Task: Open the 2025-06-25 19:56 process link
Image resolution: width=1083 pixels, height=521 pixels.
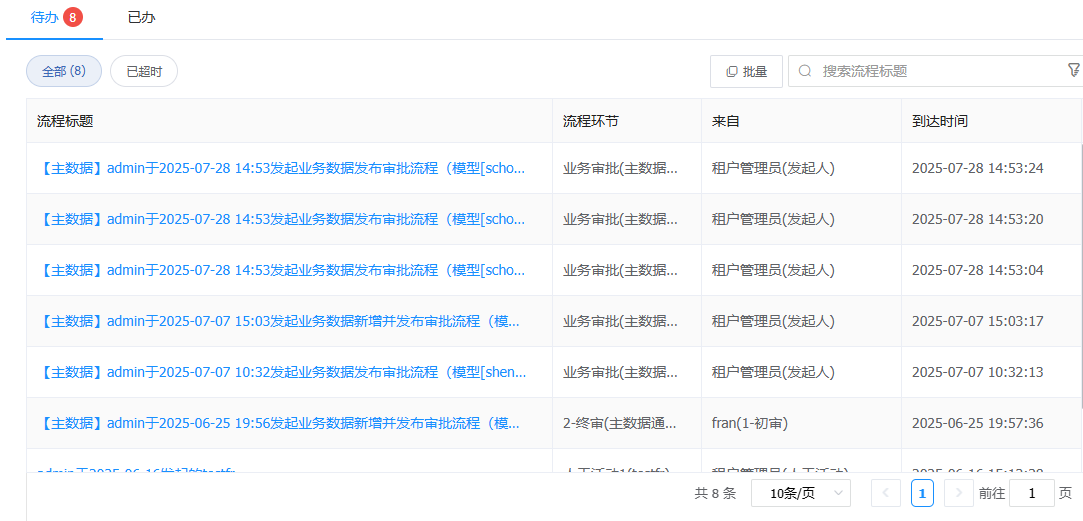Action: 280,423
